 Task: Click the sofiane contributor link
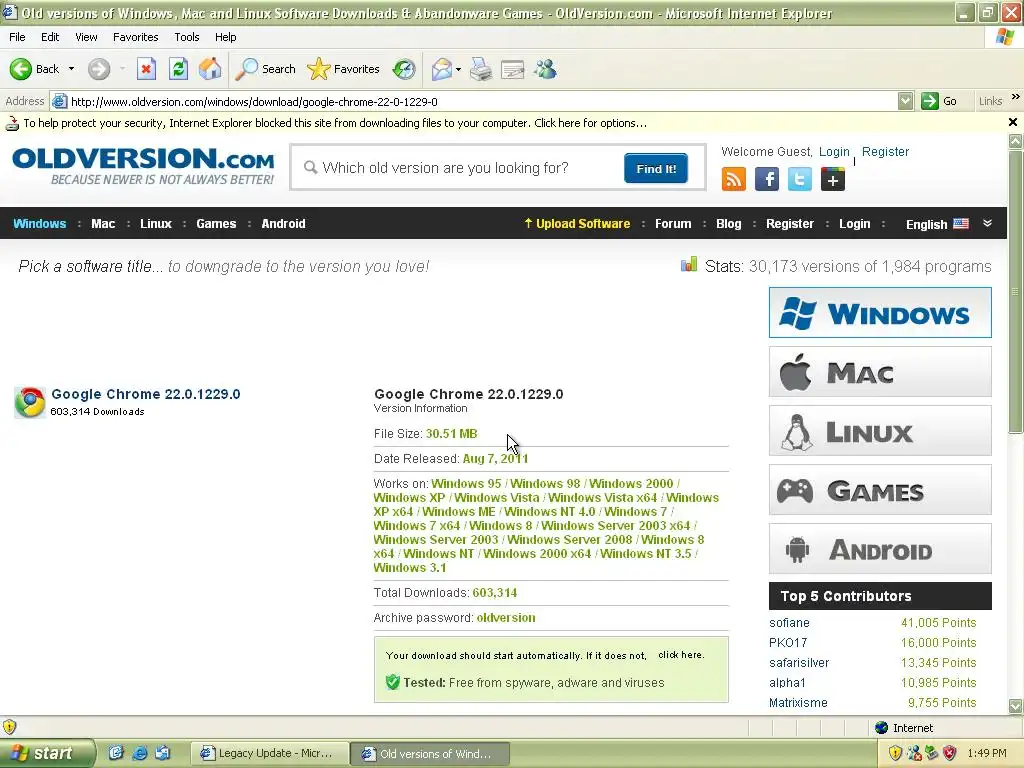coord(789,622)
